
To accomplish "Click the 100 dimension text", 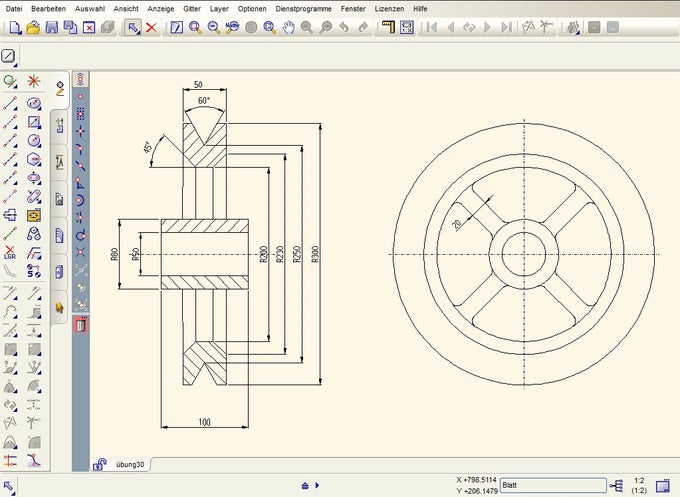I will pyautogui.click(x=204, y=422).
